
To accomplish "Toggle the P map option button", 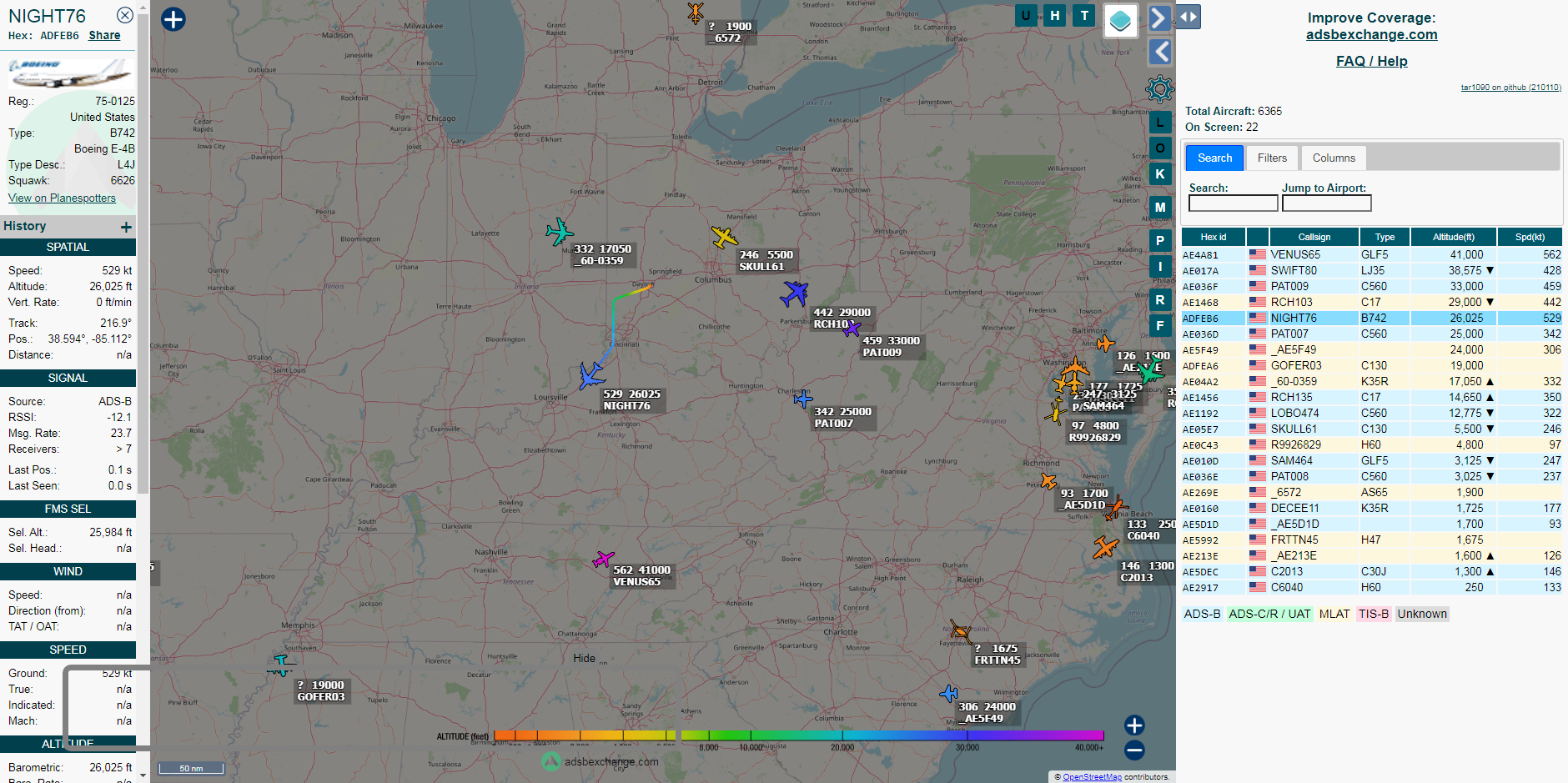I will click(x=1160, y=240).
